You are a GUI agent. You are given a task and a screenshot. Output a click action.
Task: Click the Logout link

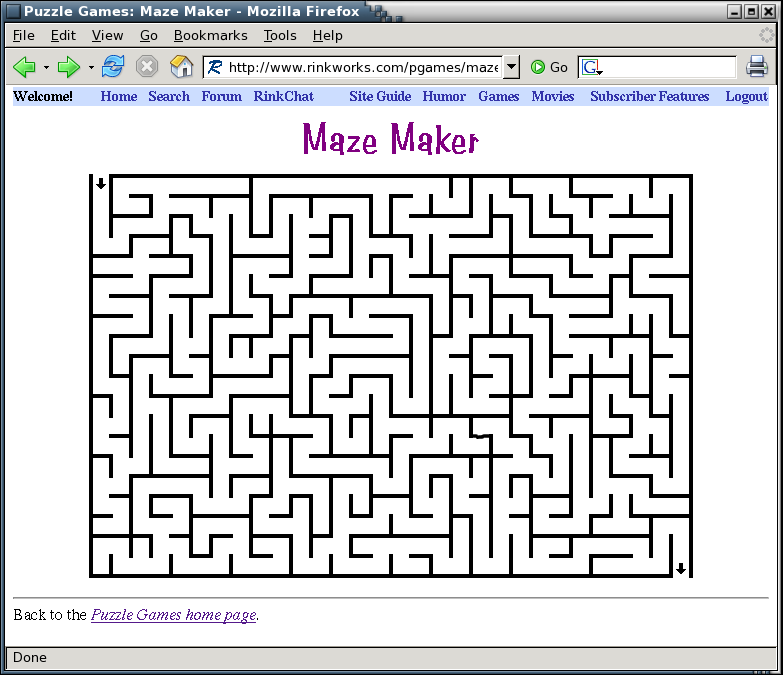[x=746, y=96]
